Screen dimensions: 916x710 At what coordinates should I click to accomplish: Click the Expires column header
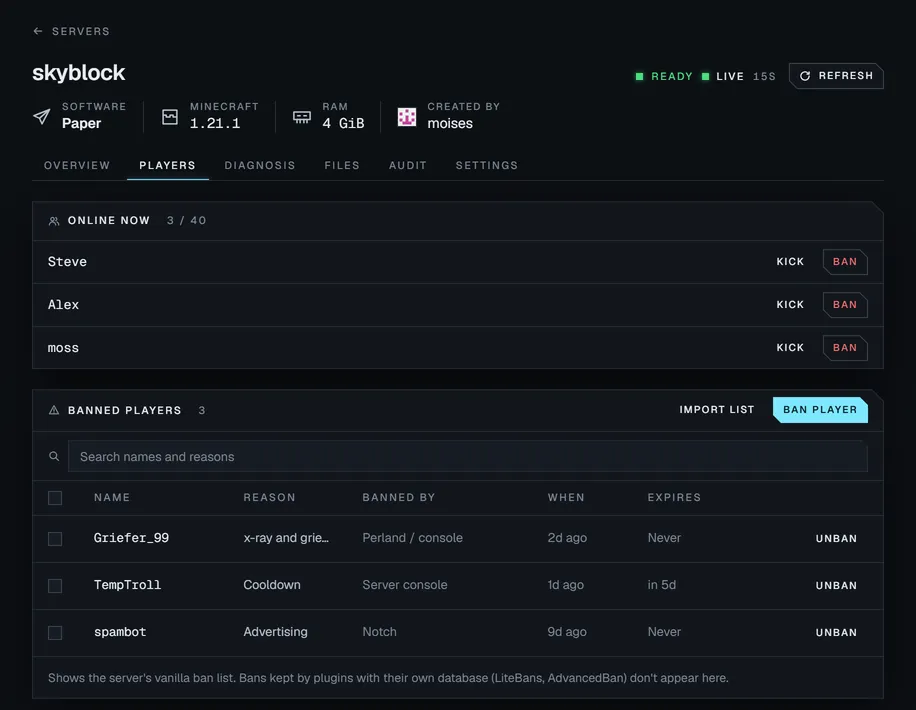coord(674,497)
